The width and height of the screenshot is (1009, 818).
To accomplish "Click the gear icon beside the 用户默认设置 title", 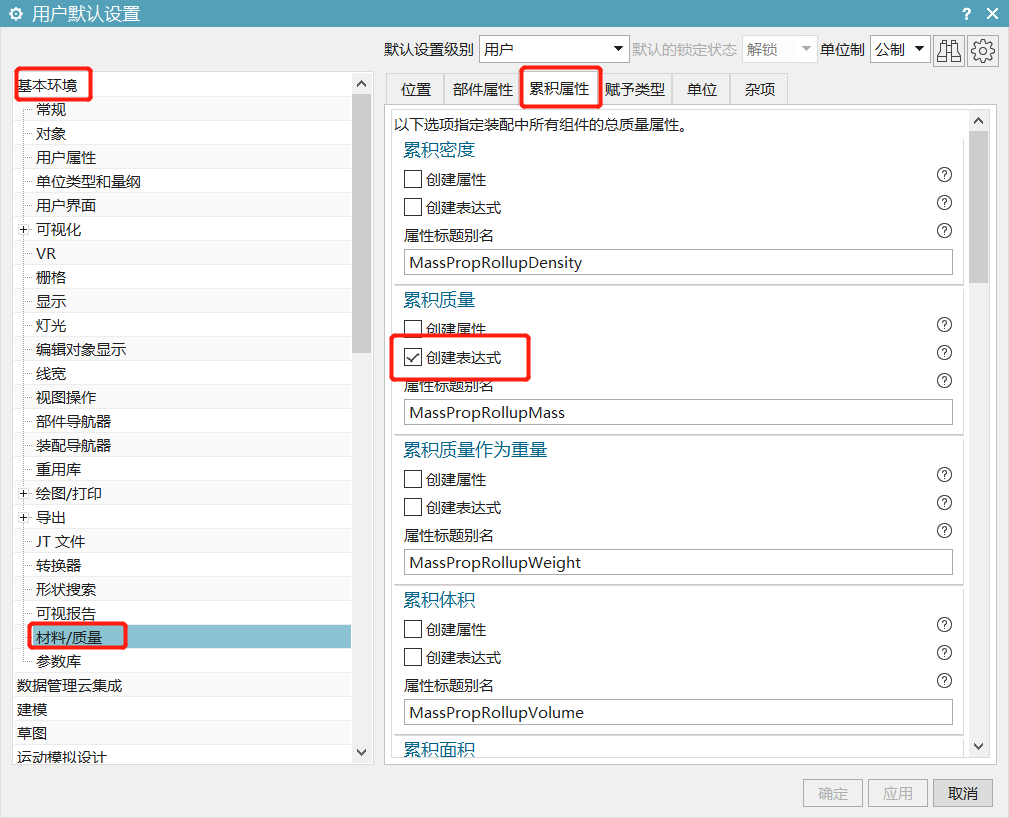I will 15,14.
